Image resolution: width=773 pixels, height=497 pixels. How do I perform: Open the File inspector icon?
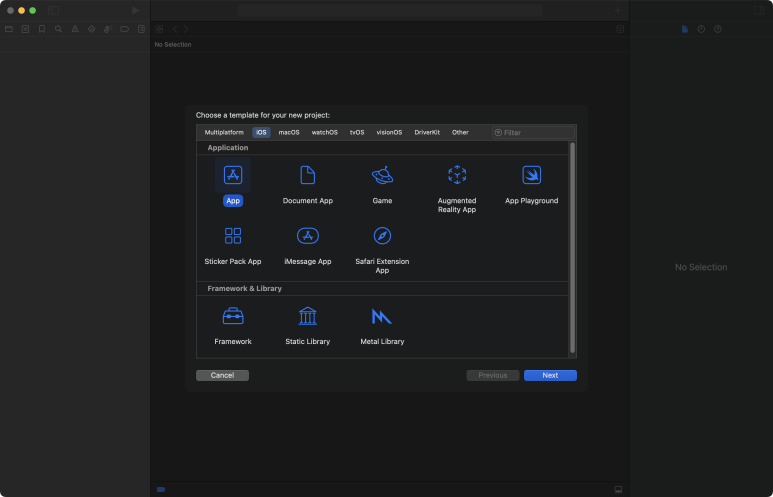[x=685, y=29]
